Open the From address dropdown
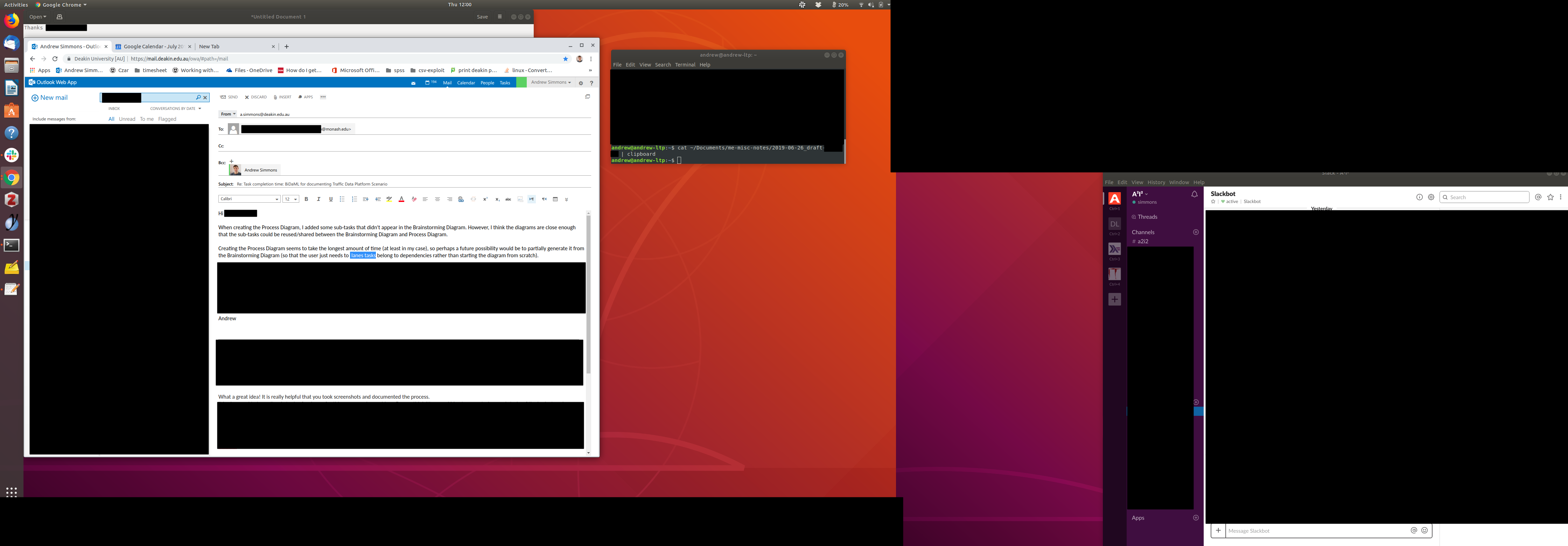 [x=227, y=114]
